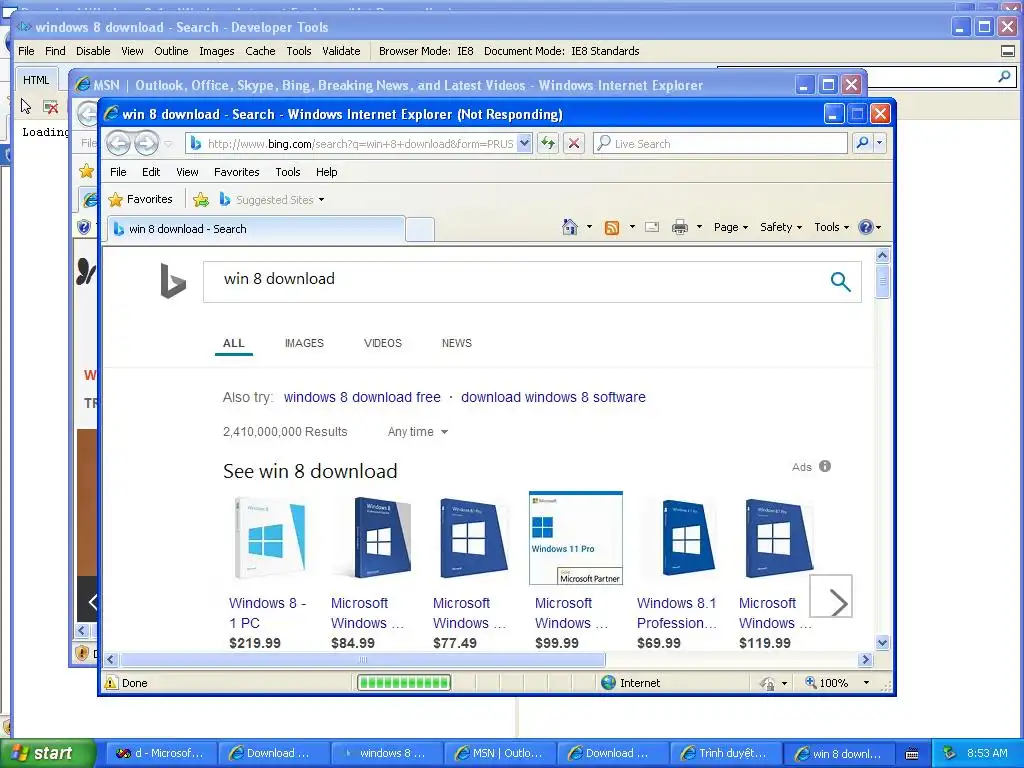1024x768 pixels.
Task: Switch to the NEWS search tab
Action: tap(456, 343)
